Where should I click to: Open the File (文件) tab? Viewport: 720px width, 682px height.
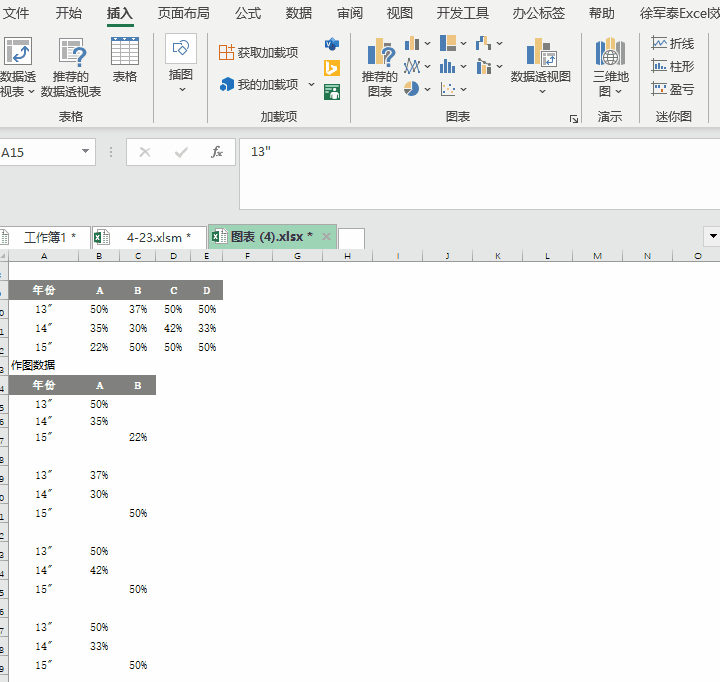click(x=16, y=13)
